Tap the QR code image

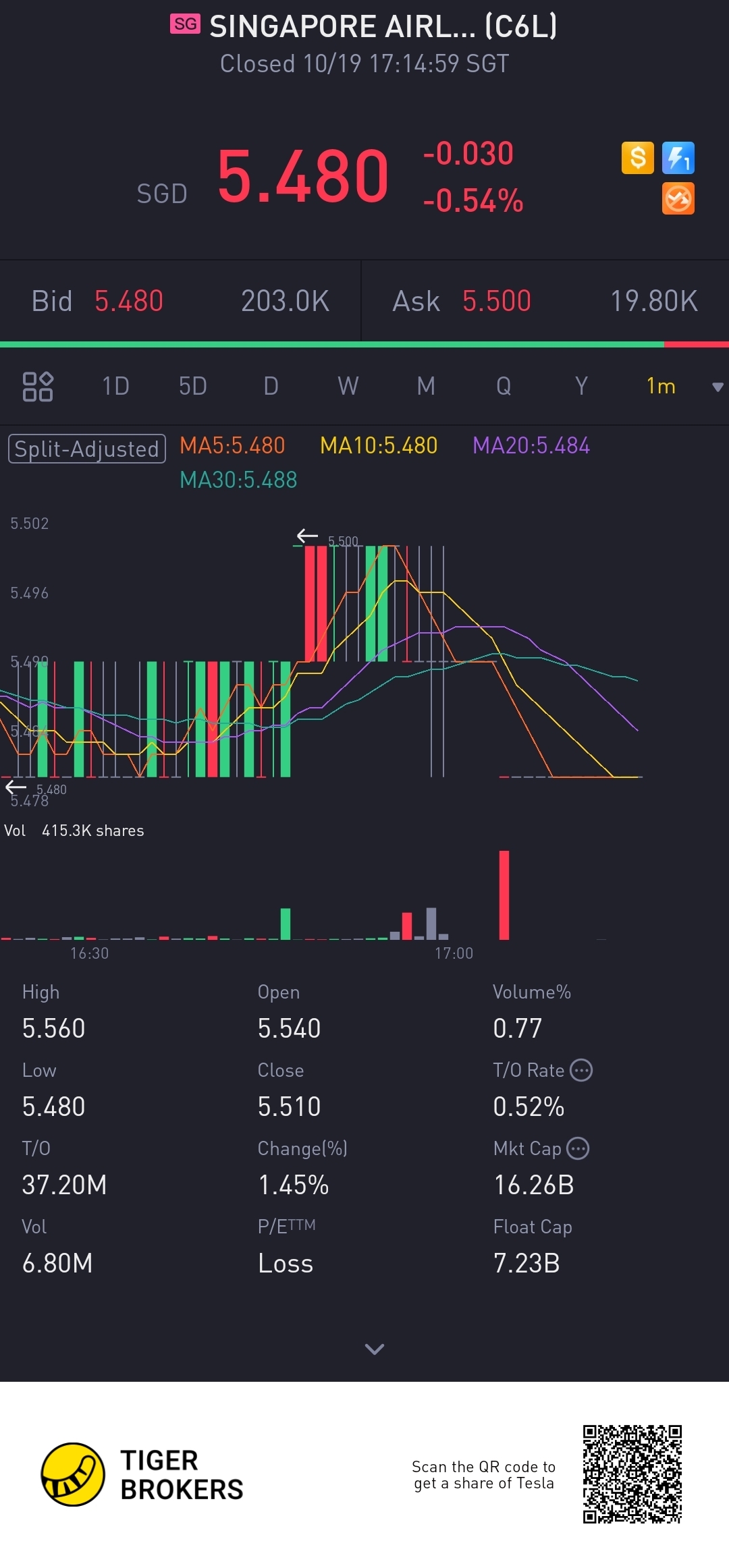pyautogui.click(x=632, y=1474)
